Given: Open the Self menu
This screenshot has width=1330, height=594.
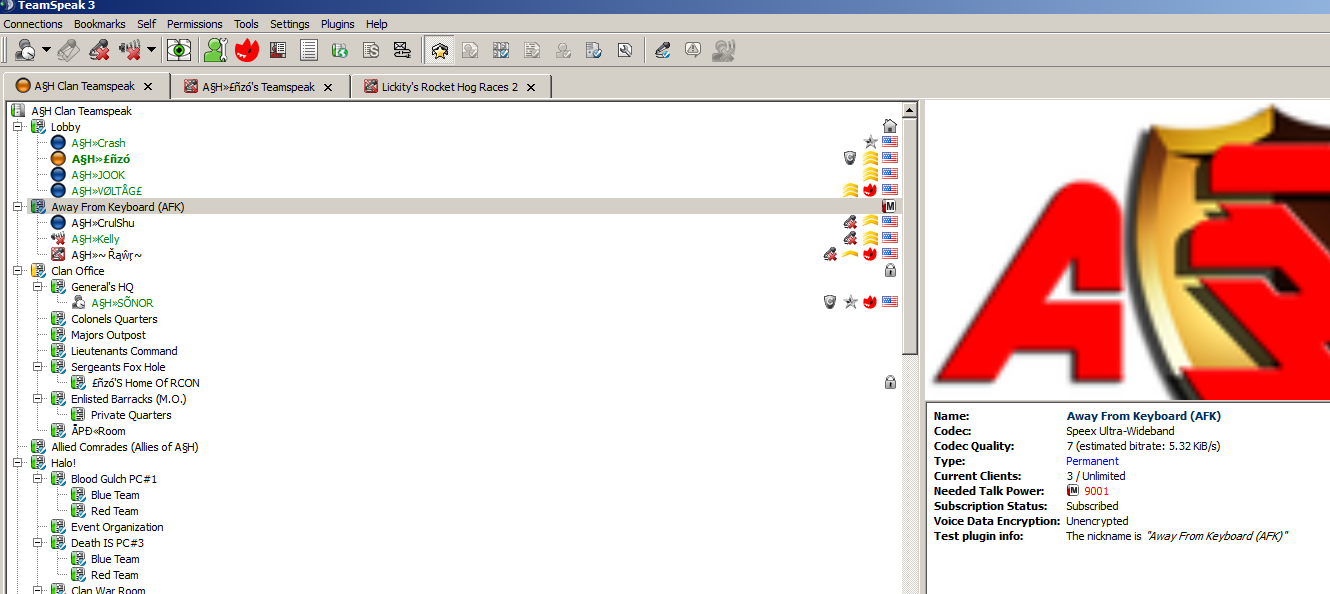Looking at the screenshot, I should [146, 24].
